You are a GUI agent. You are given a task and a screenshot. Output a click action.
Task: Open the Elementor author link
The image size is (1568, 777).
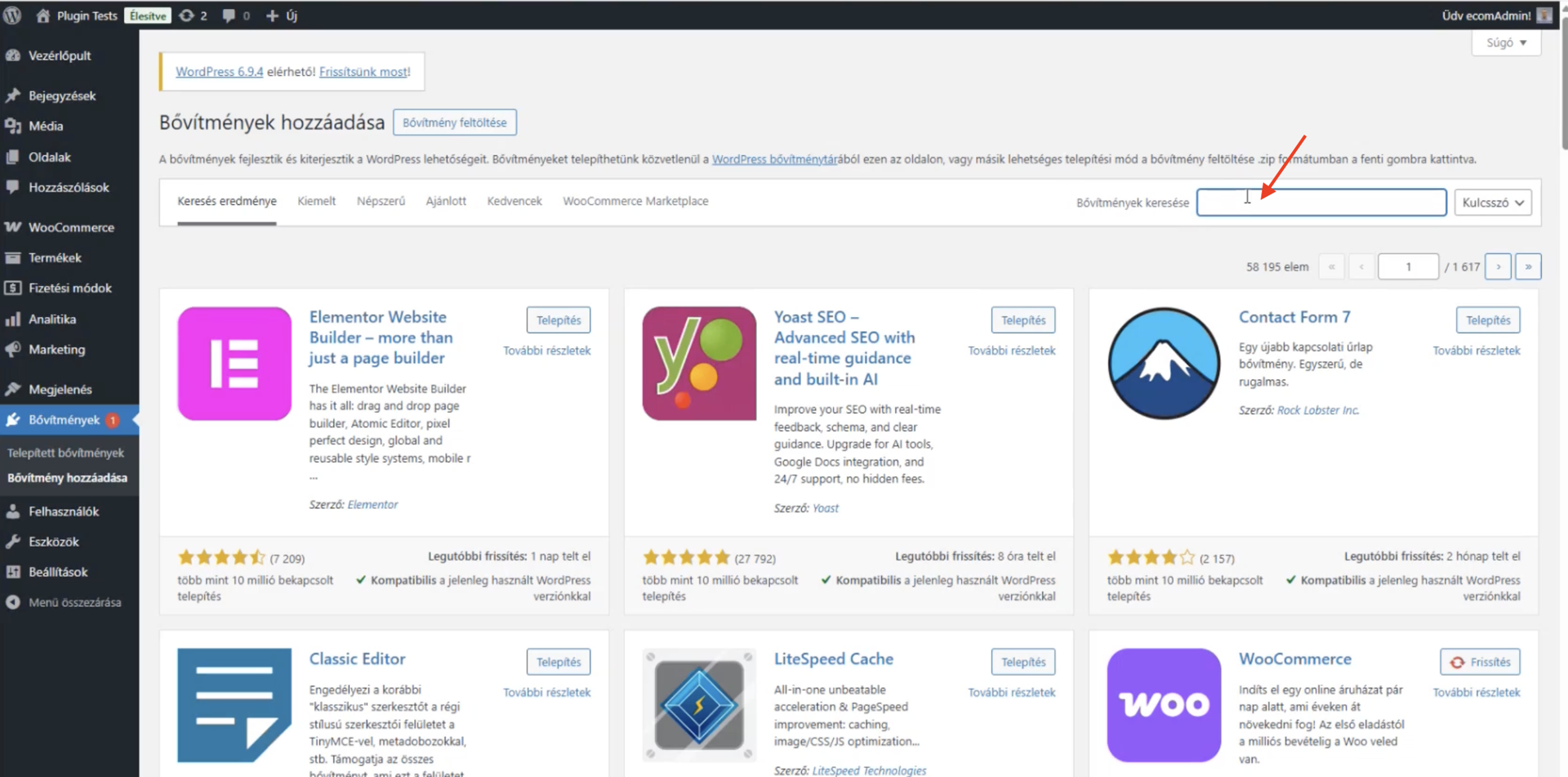[372, 505]
